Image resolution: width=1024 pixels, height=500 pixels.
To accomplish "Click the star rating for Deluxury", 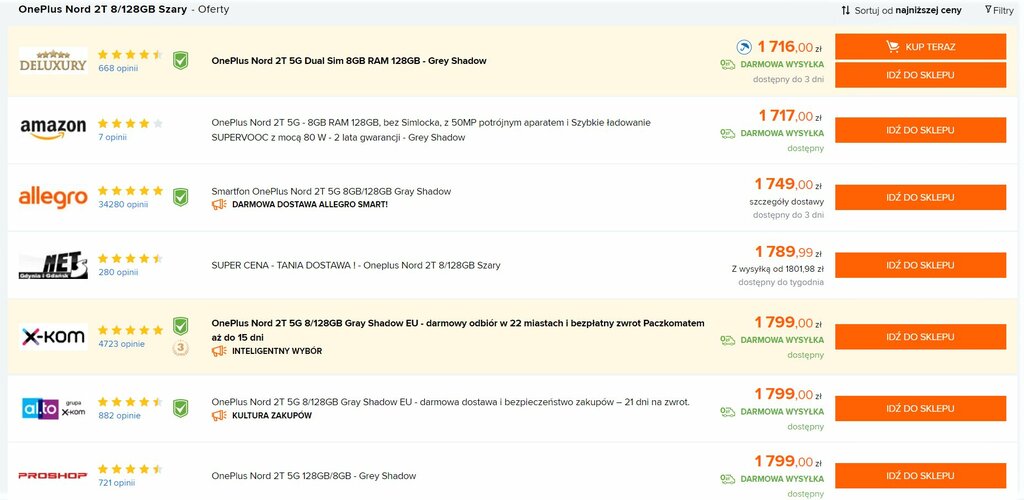I will click(x=130, y=55).
